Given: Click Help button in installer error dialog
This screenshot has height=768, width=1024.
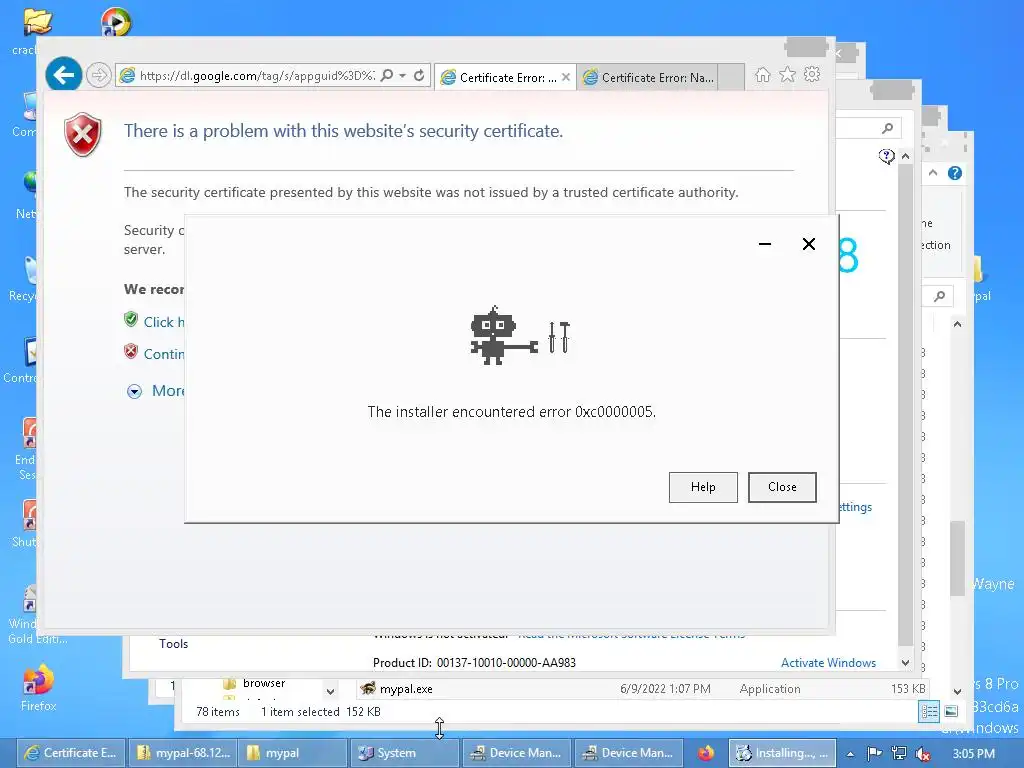Looking at the screenshot, I should [x=703, y=487].
